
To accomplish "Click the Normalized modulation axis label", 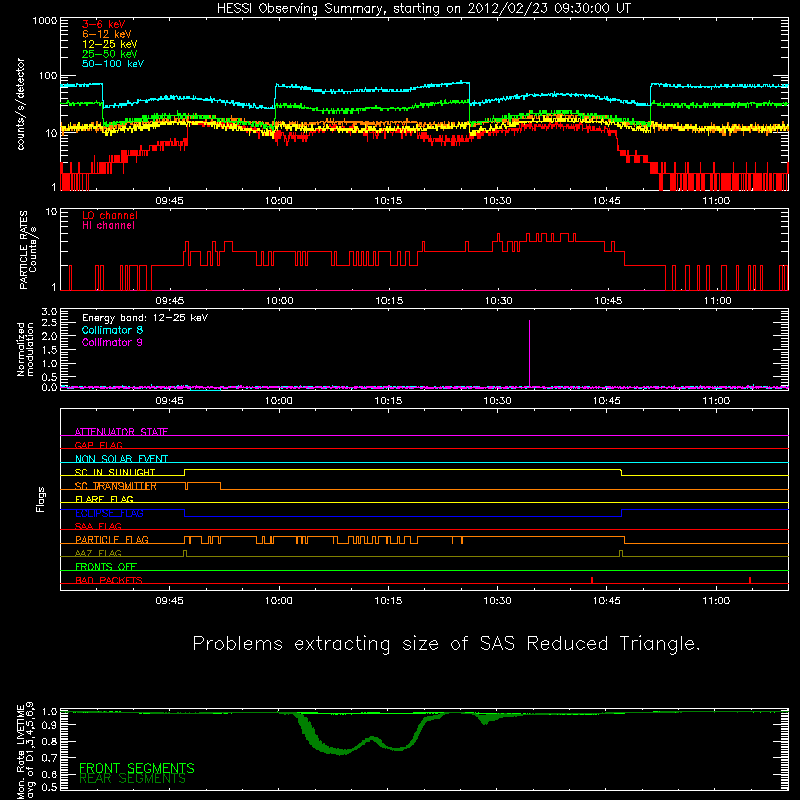I will click(x=25, y=349).
